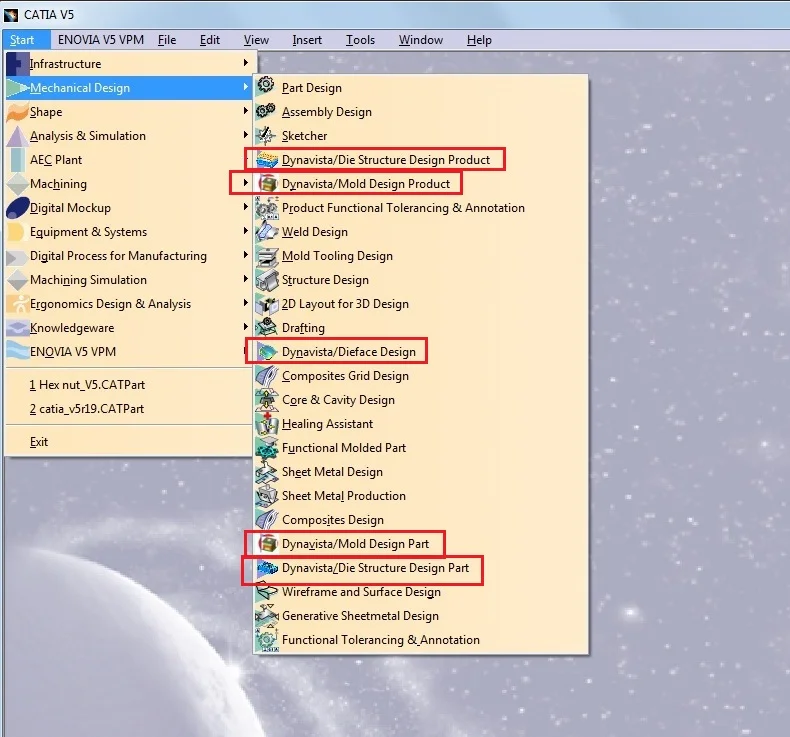
Task: Click the Composites Grid Design icon
Action: coord(267,376)
